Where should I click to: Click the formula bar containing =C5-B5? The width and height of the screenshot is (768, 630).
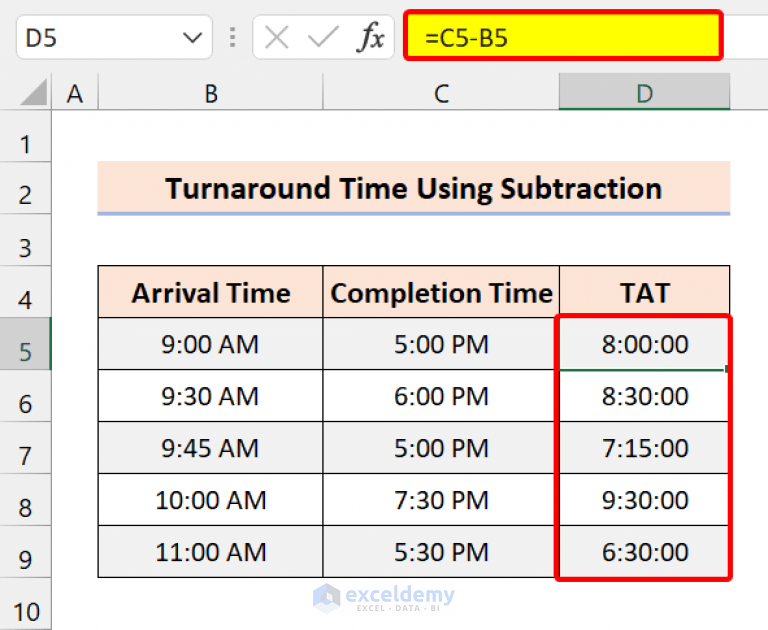(x=563, y=36)
